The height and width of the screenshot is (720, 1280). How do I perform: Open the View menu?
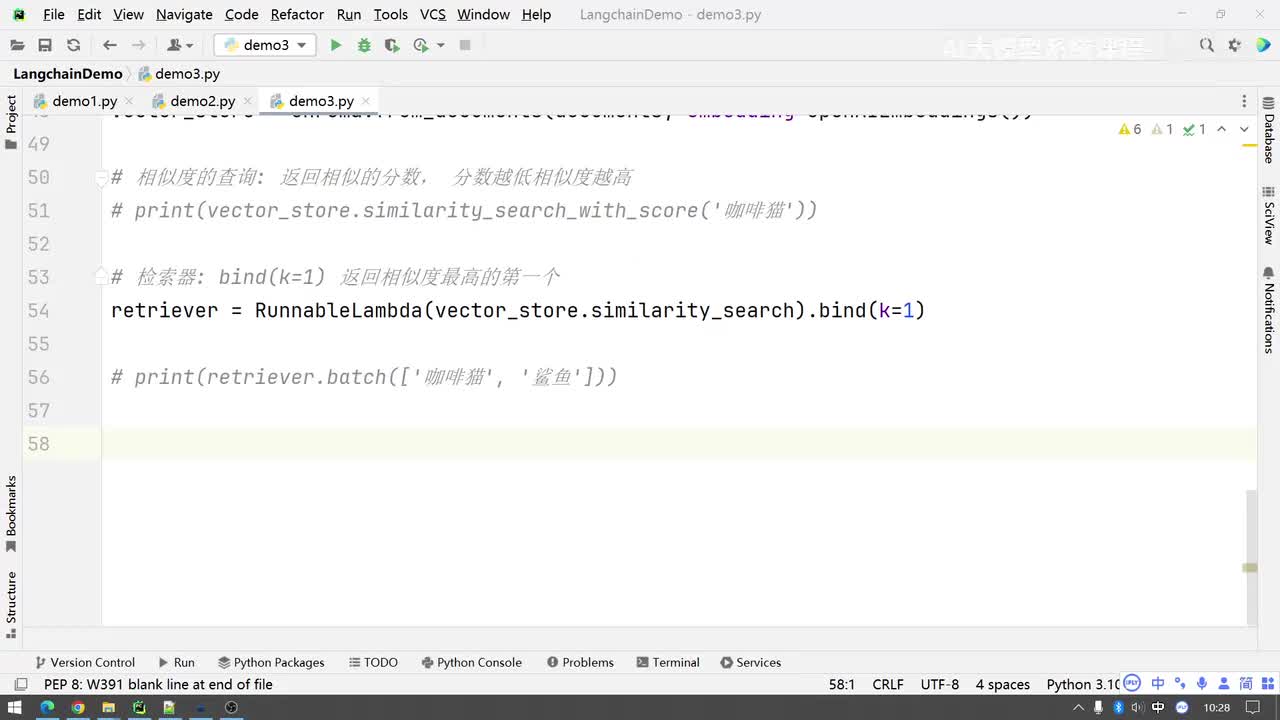[x=128, y=14]
